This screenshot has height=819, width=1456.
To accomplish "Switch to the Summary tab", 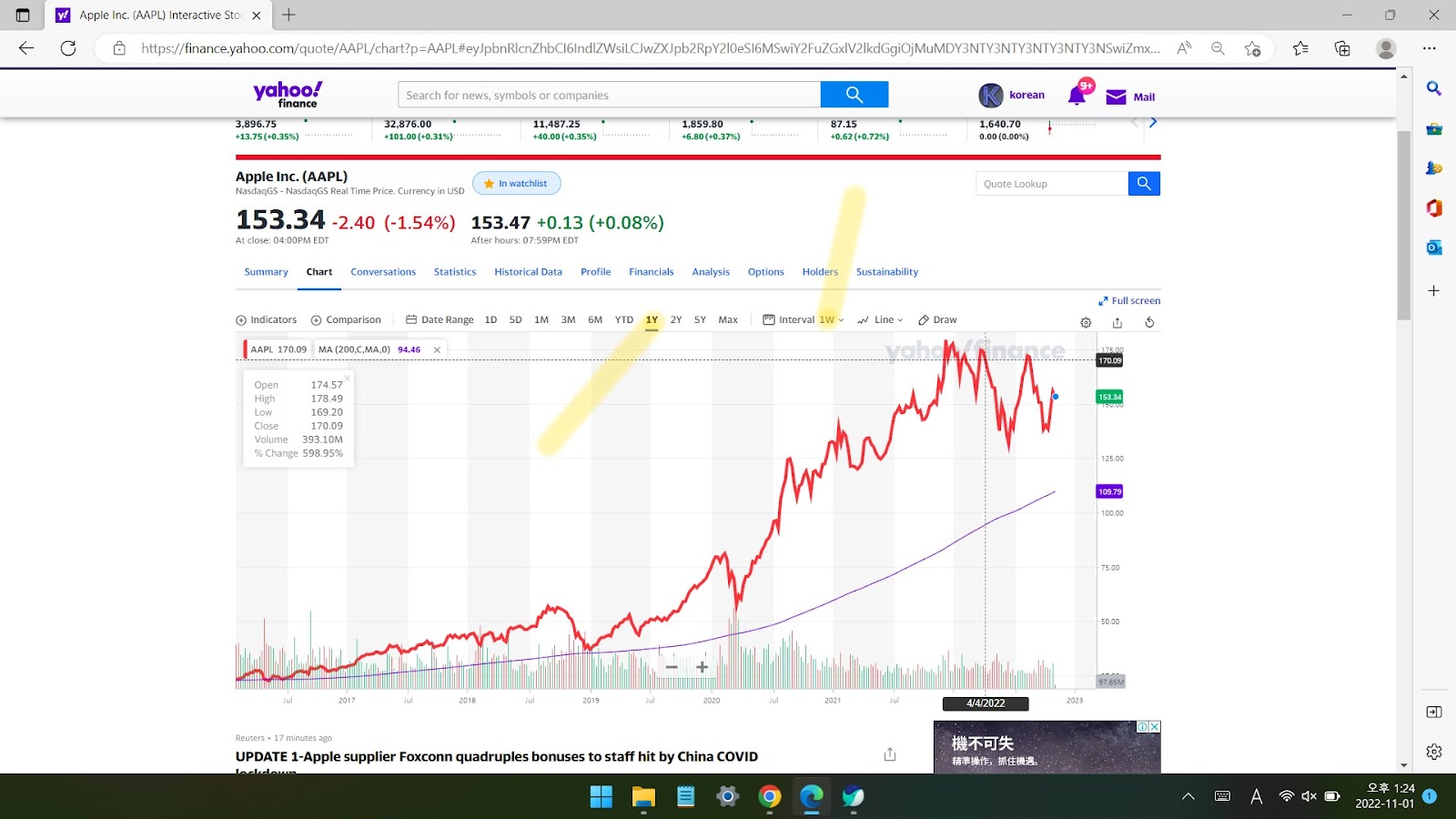I will 266,272.
